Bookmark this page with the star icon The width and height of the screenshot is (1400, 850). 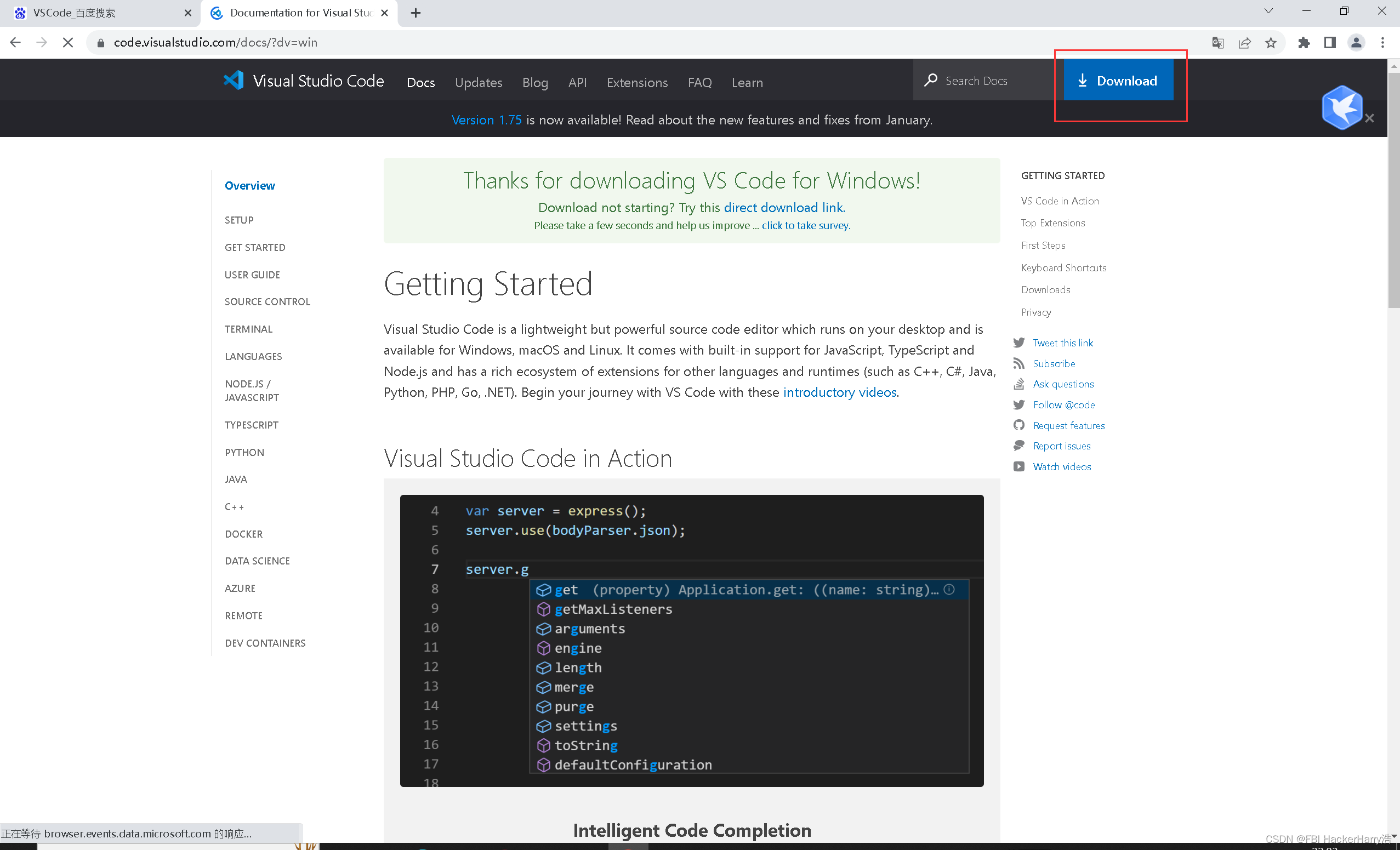tap(1271, 43)
